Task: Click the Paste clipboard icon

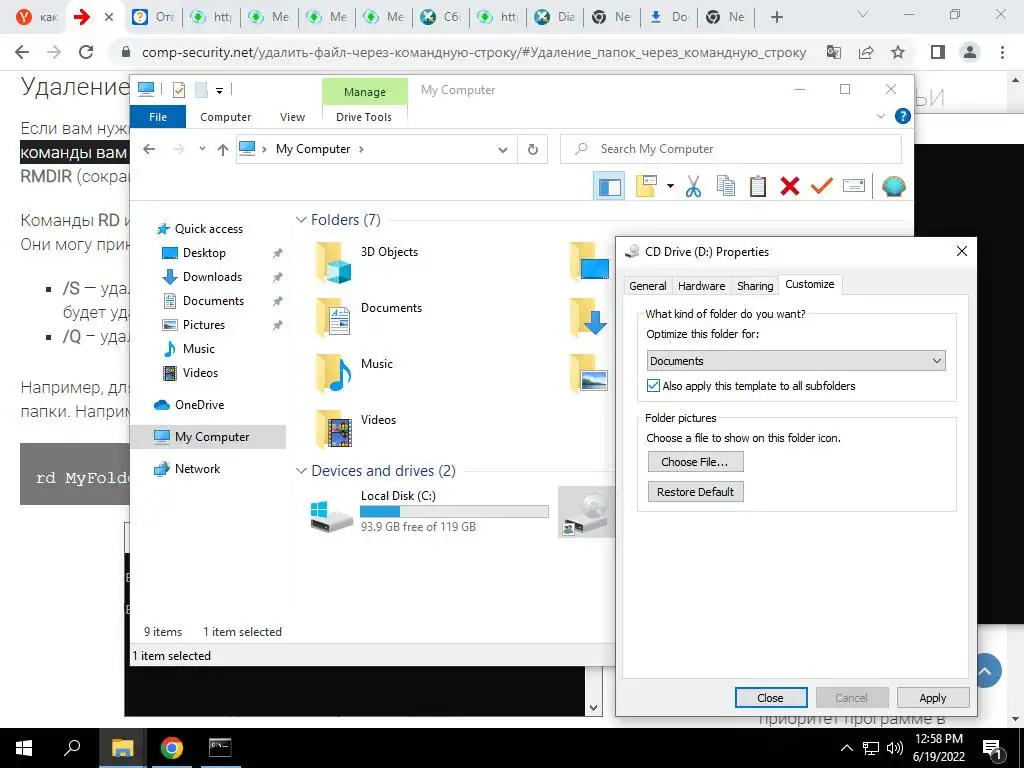Action: 758,187
